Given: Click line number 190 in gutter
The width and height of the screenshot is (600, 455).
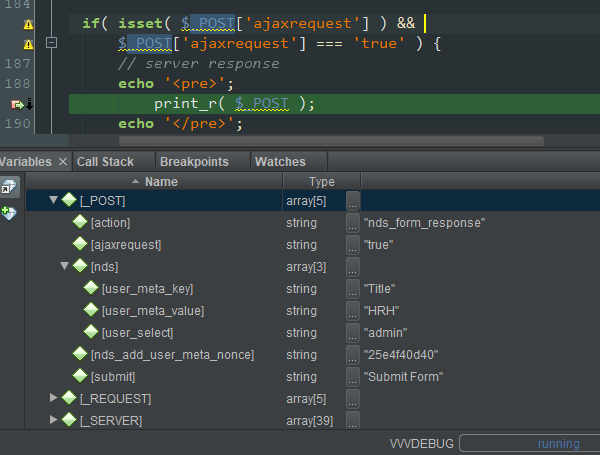Looking at the screenshot, I should (x=17, y=124).
